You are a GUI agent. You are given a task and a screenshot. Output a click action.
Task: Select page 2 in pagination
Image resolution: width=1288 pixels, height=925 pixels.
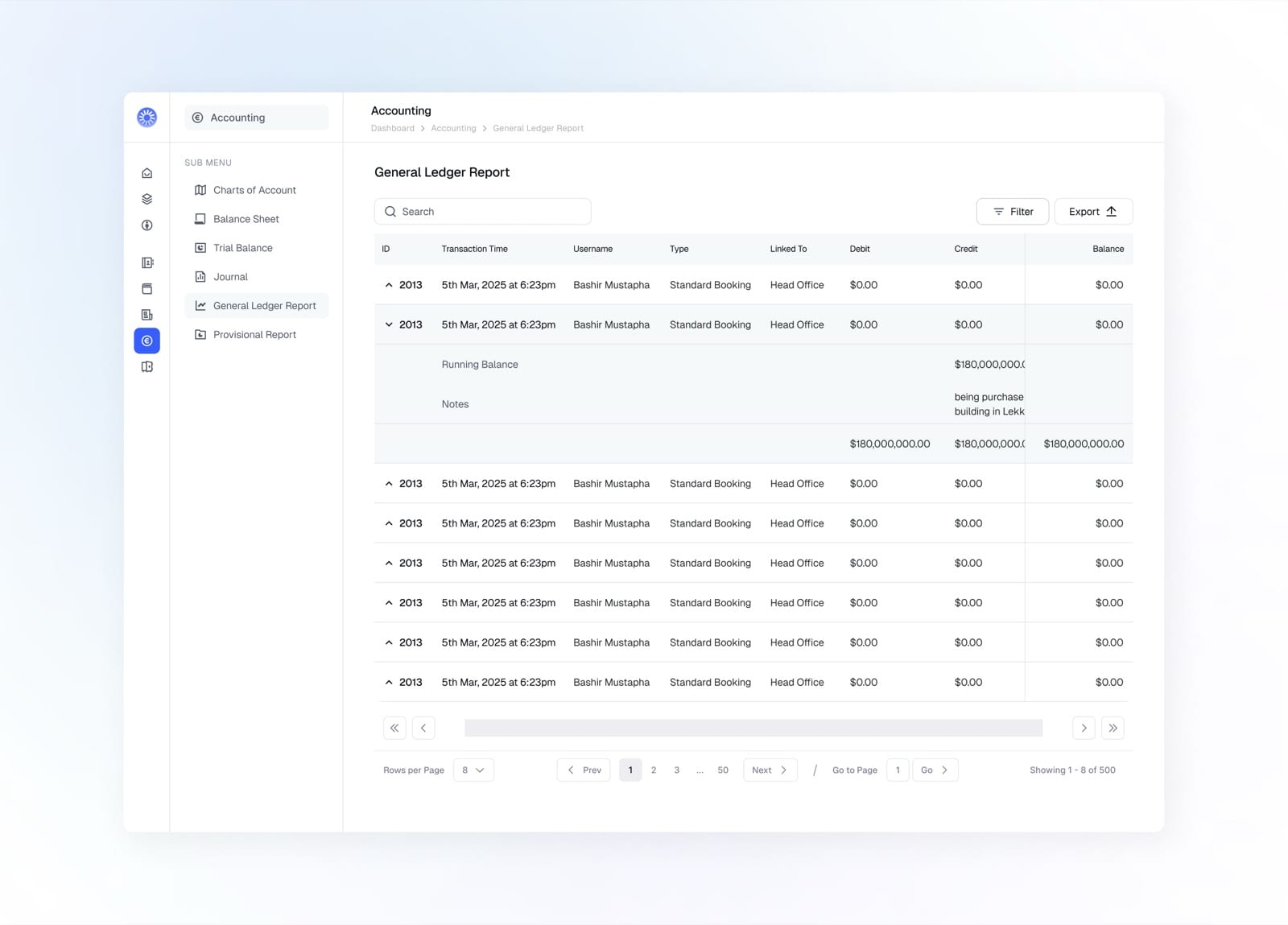click(x=654, y=770)
